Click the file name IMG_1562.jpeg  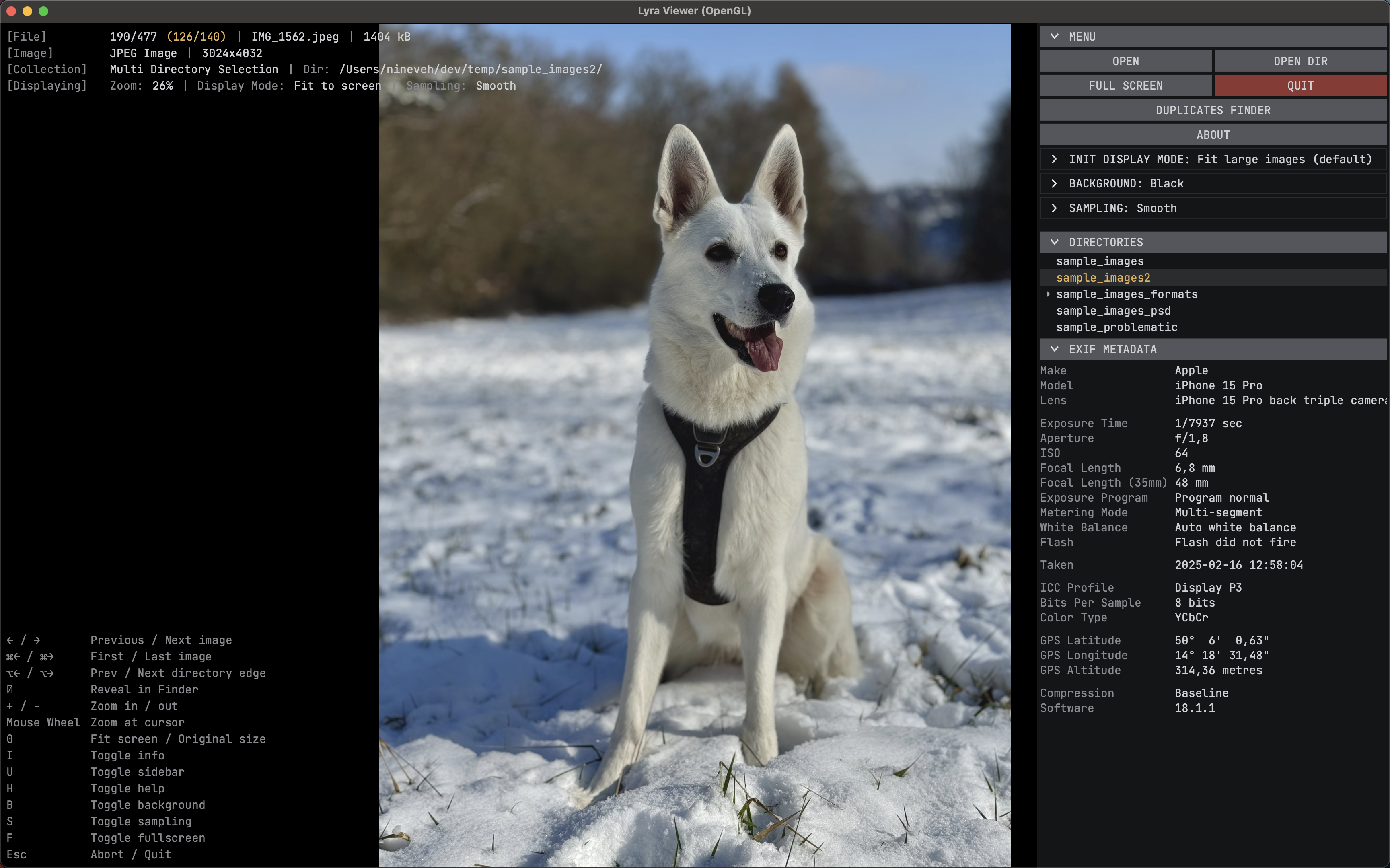point(295,37)
